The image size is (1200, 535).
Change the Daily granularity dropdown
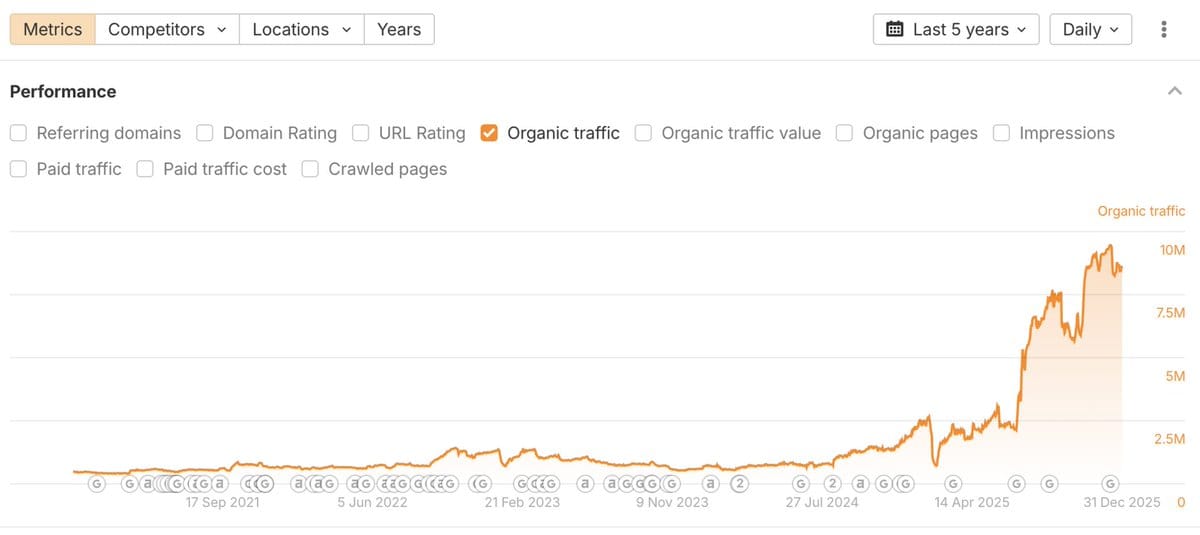pyautogui.click(x=1090, y=29)
